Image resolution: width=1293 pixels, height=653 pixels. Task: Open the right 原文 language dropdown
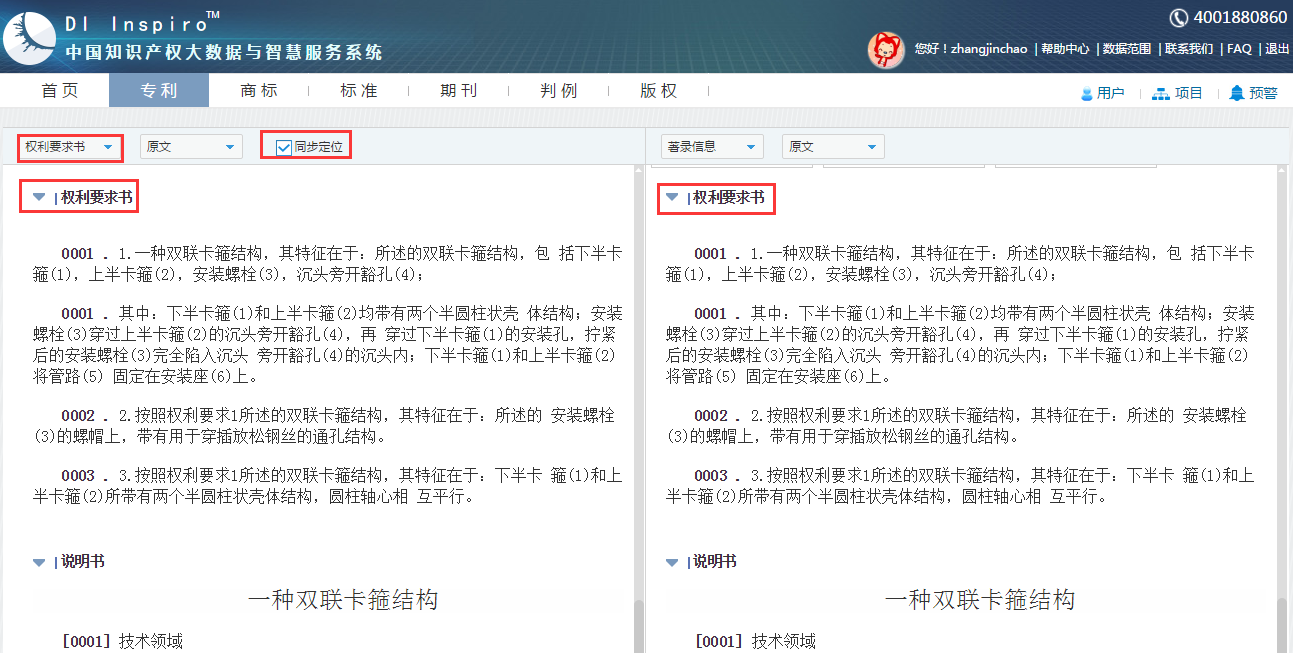(833, 147)
